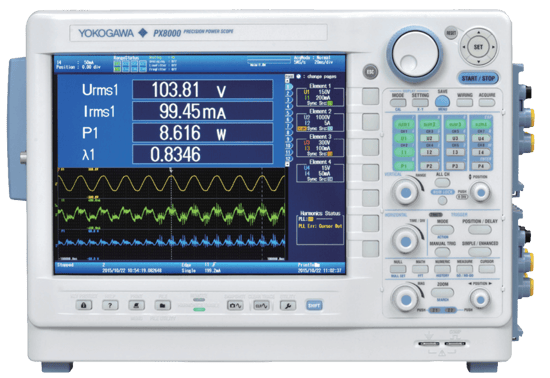
Task: Take a snapshot with the camera-wave key
Action: tap(235, 306)
